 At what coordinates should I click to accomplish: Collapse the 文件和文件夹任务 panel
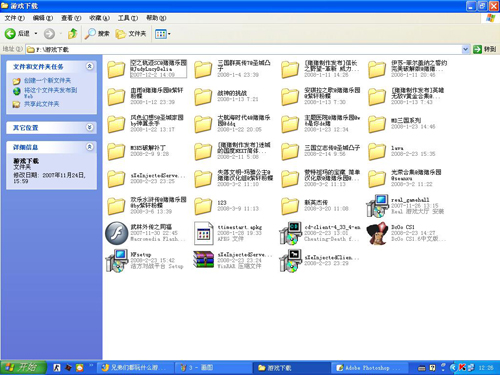tap(89, 66)
